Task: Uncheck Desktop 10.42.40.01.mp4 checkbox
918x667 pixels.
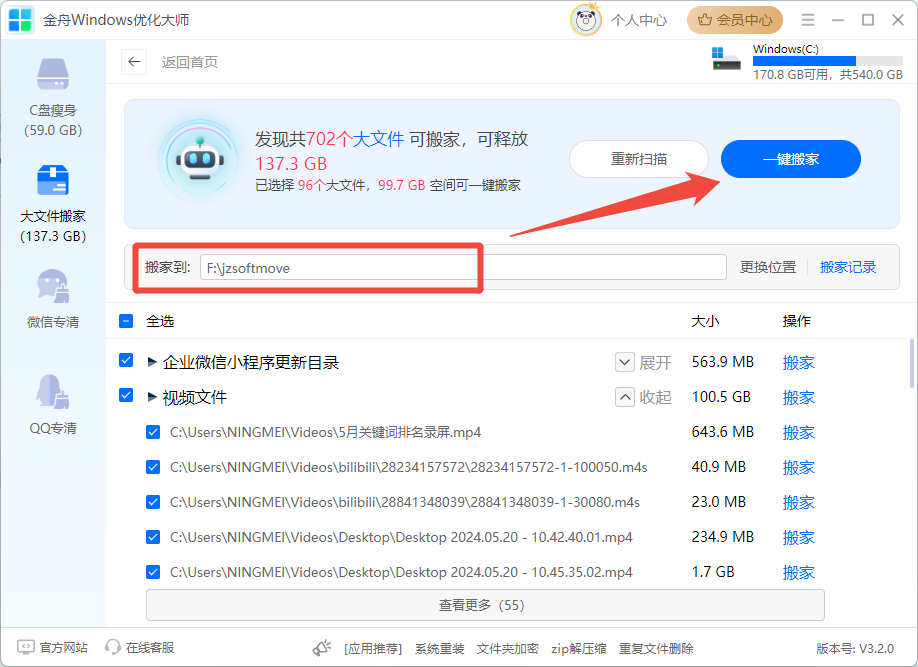Action: click(153, 537)
